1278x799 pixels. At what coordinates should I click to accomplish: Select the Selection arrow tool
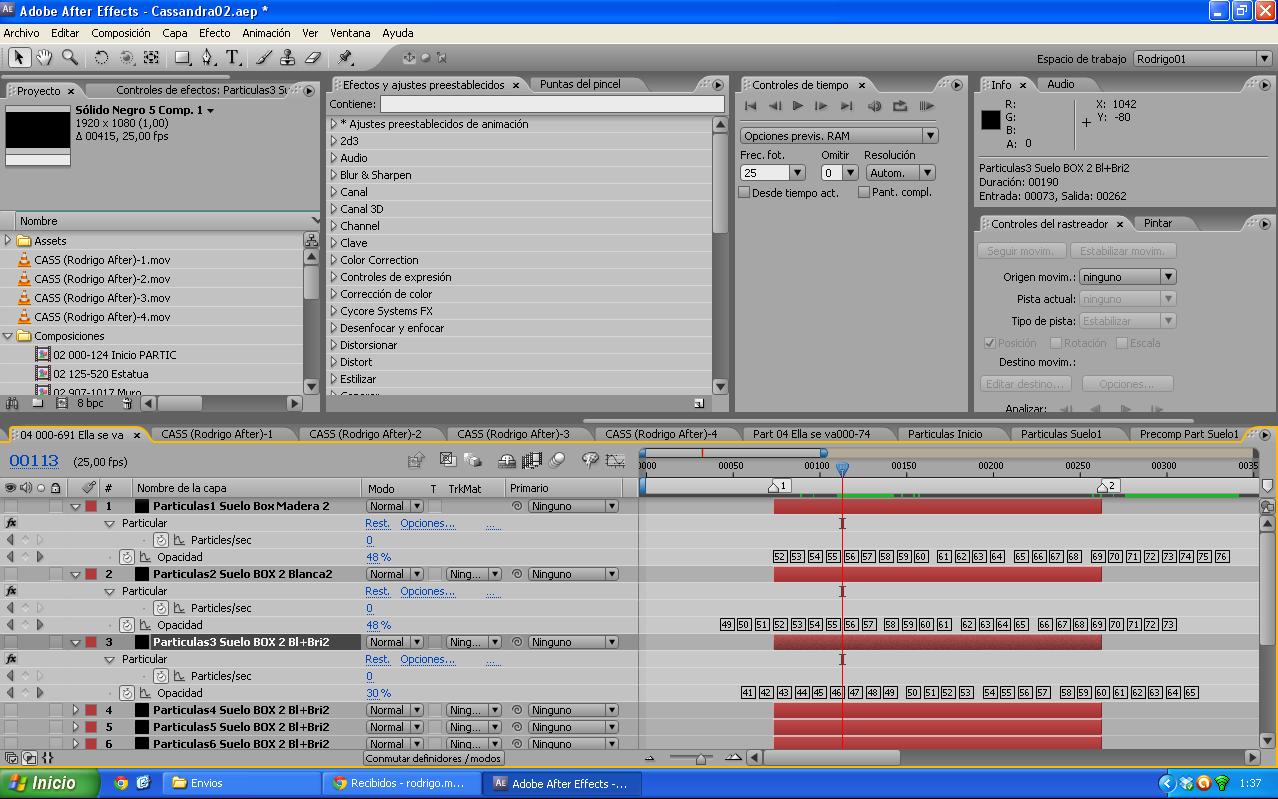coord(19,58)
